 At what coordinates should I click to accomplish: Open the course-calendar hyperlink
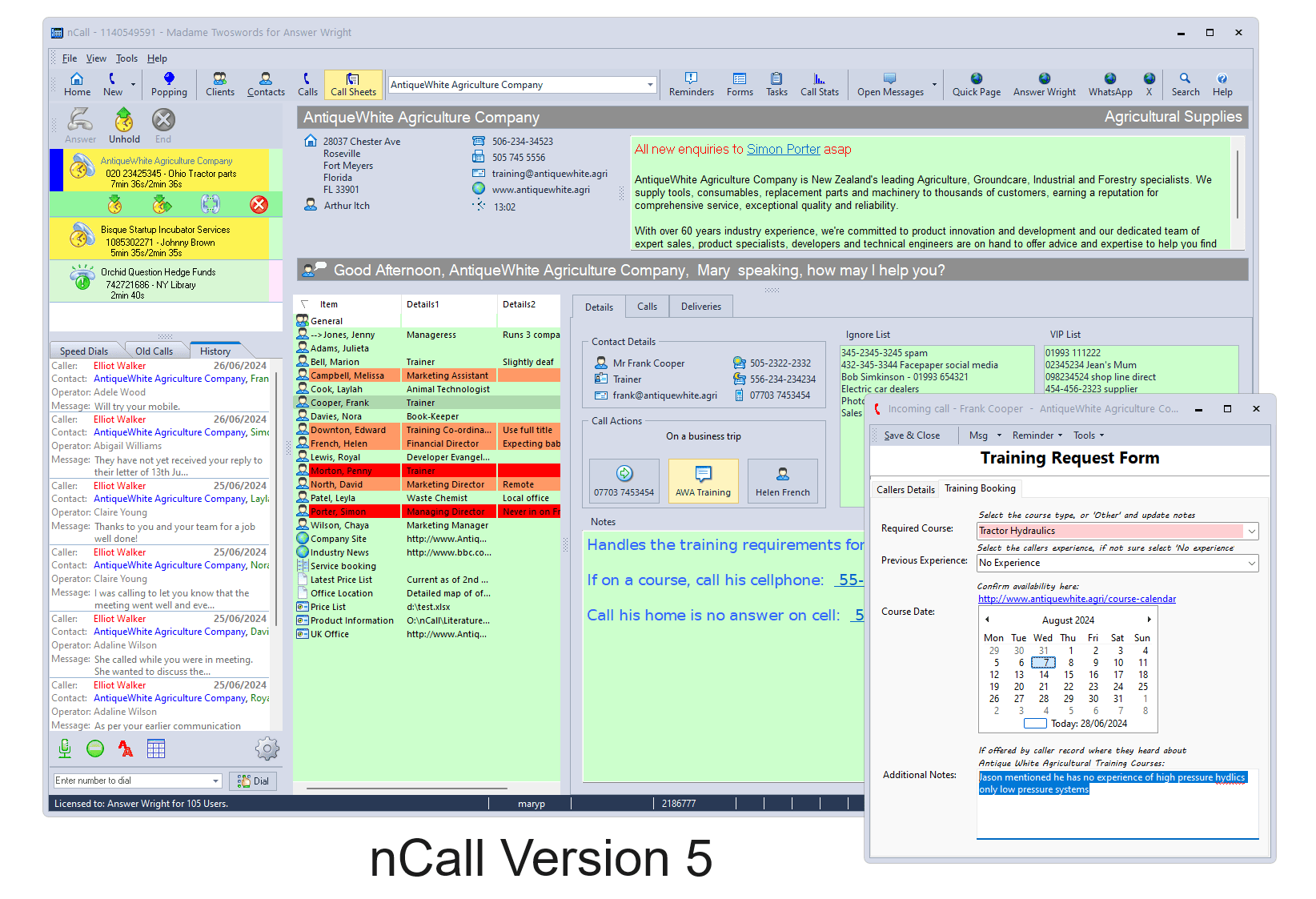[x=1077, y=599]
